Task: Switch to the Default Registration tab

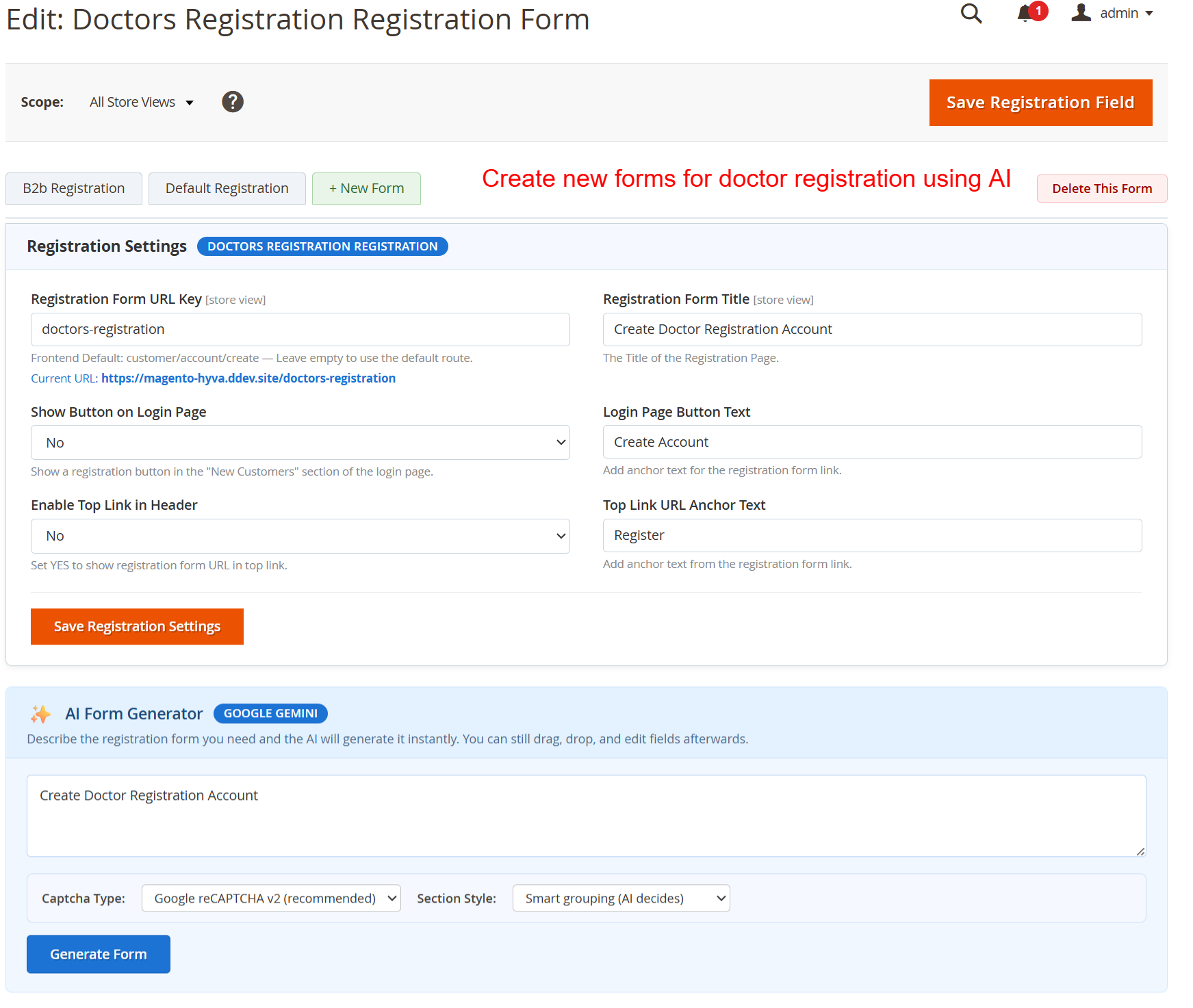Action: tap(227, 188)
